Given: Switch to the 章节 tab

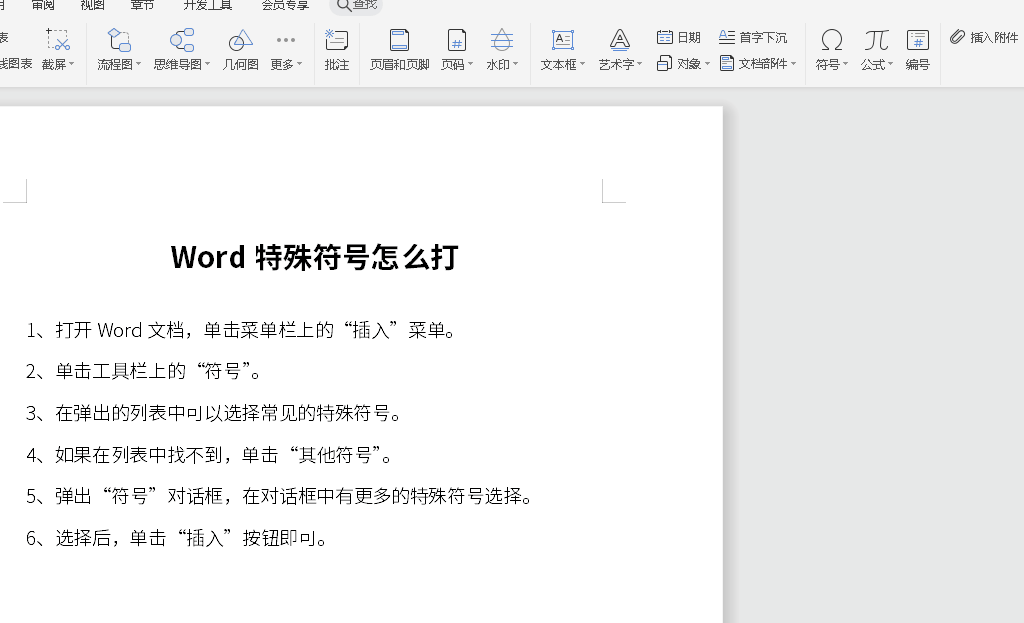Looking at the screenshot, I should 143,5.
